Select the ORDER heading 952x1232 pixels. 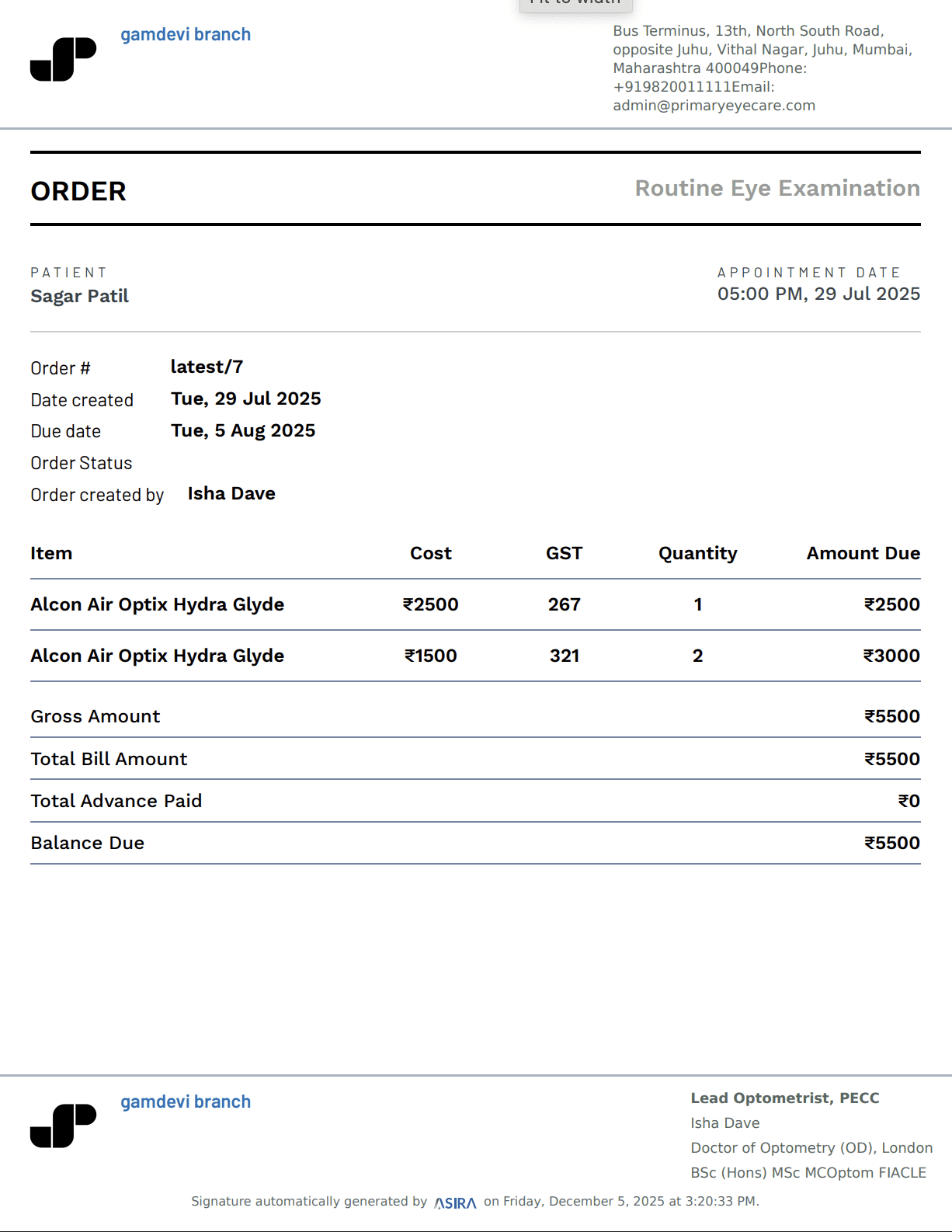tap(78, 191)
